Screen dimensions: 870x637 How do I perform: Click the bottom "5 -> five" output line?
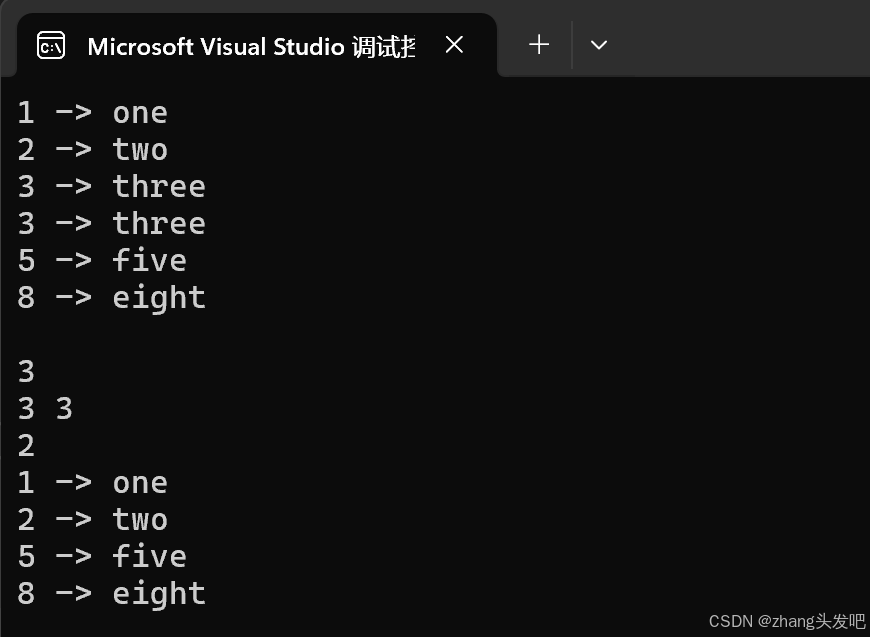pos(101,557)
